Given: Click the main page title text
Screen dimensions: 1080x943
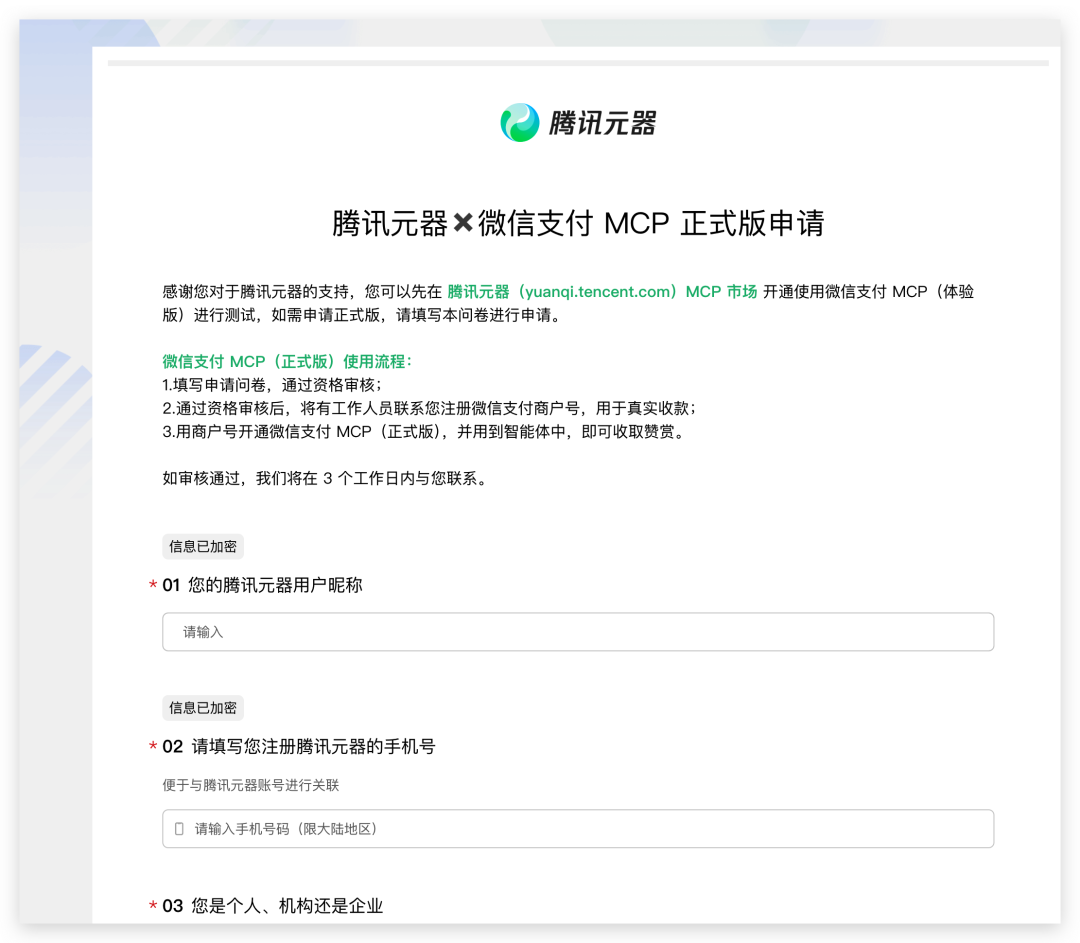Looking at the screenshot, I should 577,223.
